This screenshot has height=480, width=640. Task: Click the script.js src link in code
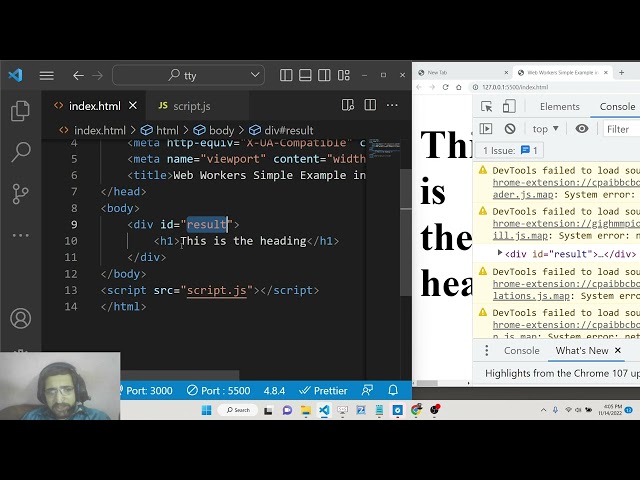pos(217,290)
